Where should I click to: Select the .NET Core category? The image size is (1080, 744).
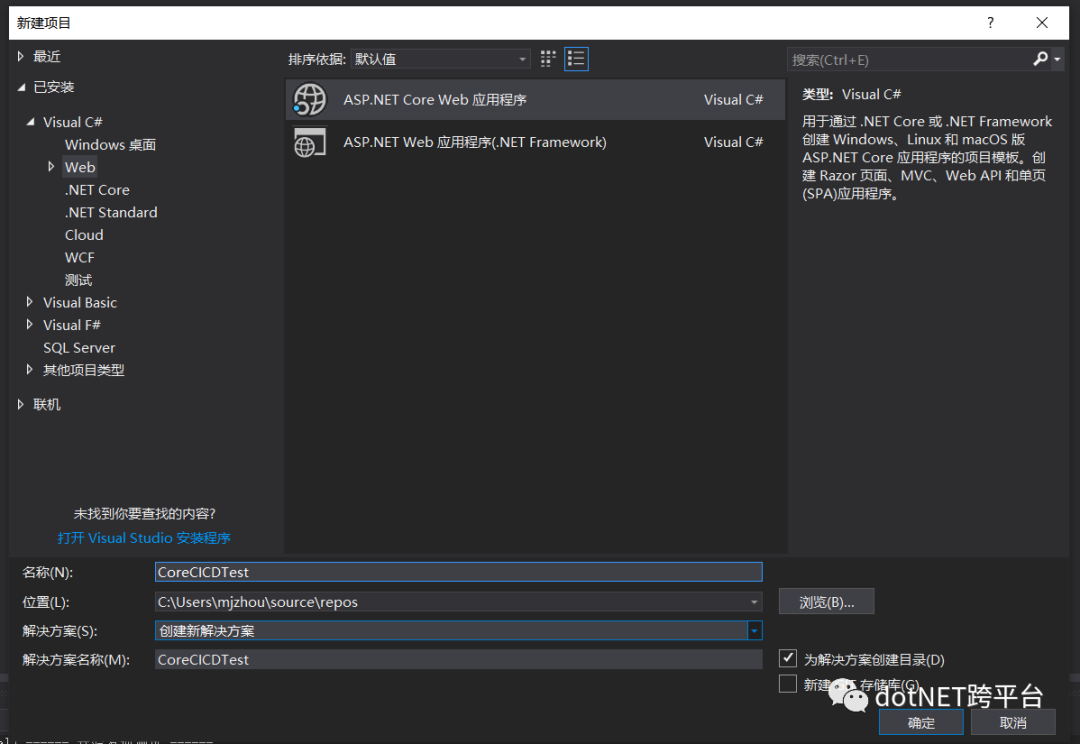point(97,189)
